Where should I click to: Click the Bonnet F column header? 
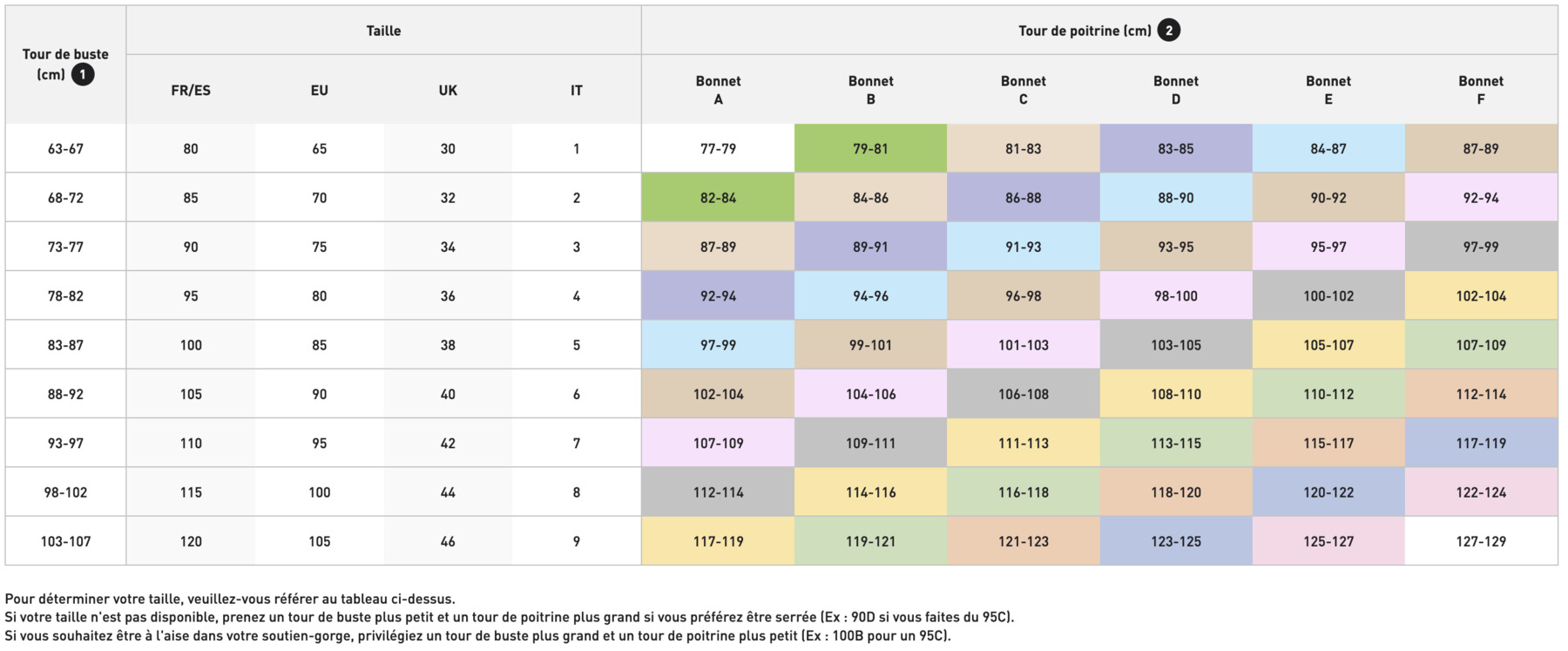coord(1480,91)
